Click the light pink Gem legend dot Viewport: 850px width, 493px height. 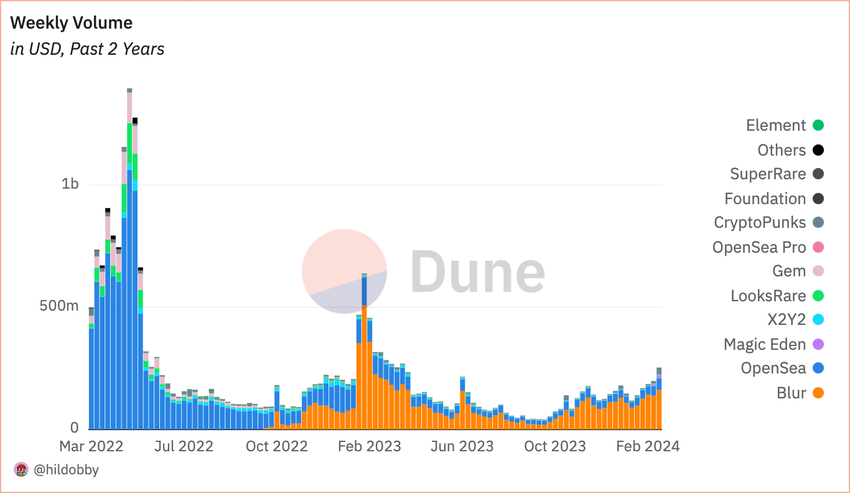click(818, 271)
